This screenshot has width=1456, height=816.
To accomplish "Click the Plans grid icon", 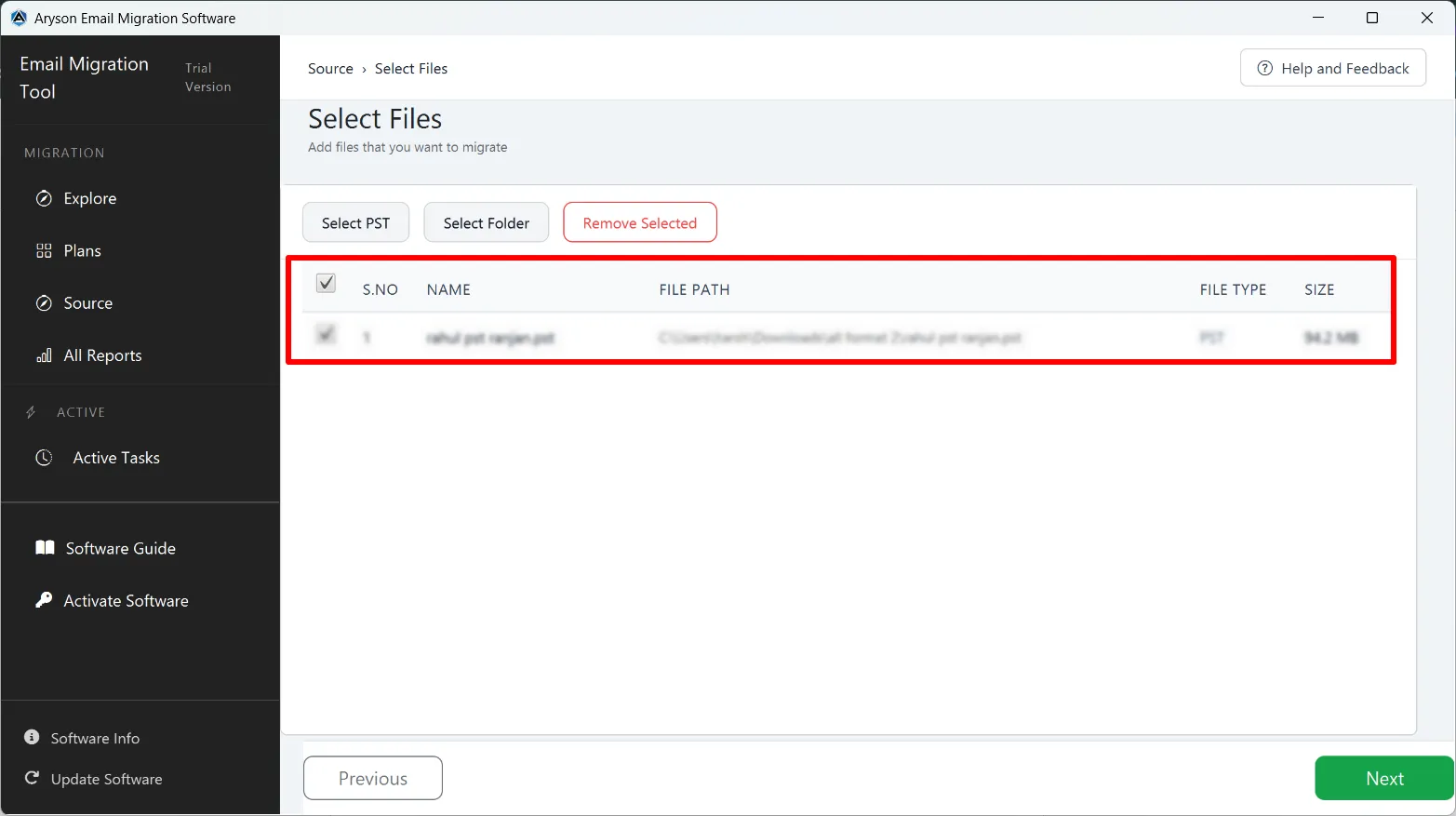I will 44,250.
